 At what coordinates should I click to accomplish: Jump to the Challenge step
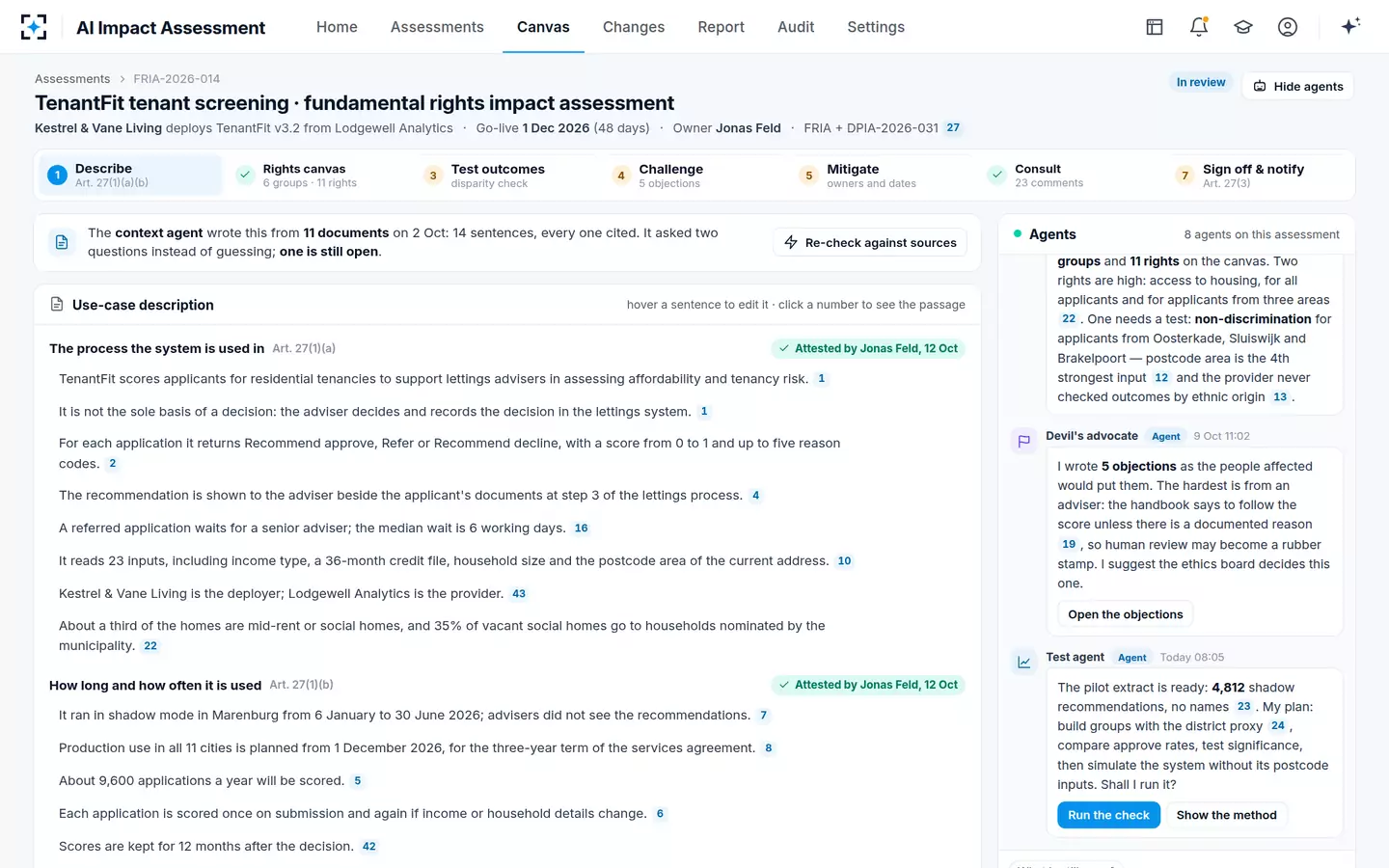[x=694, y=176]
